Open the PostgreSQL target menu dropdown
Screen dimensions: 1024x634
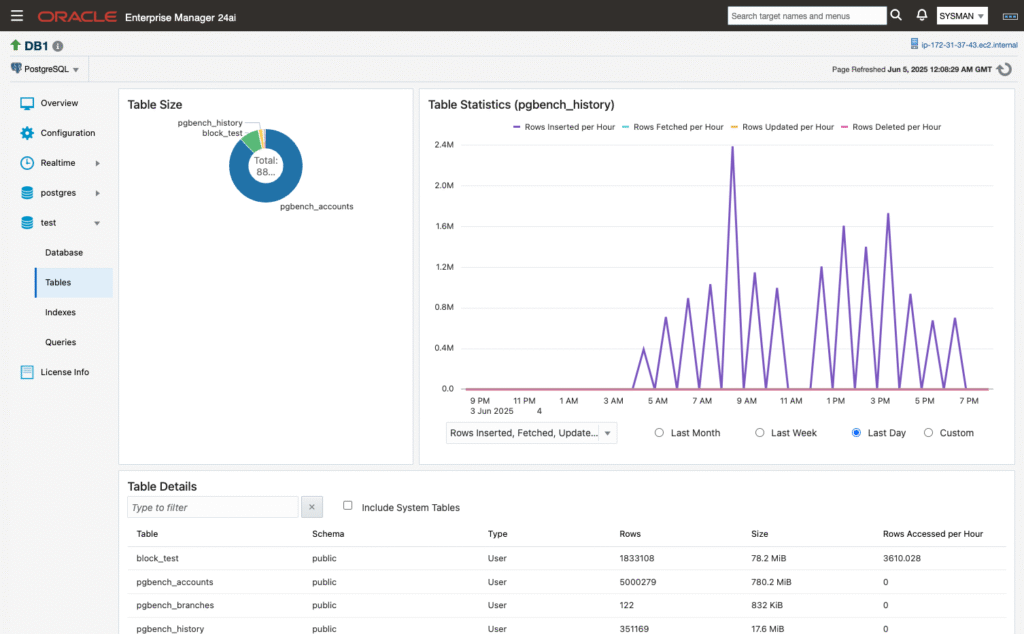[x=45, y=69]
